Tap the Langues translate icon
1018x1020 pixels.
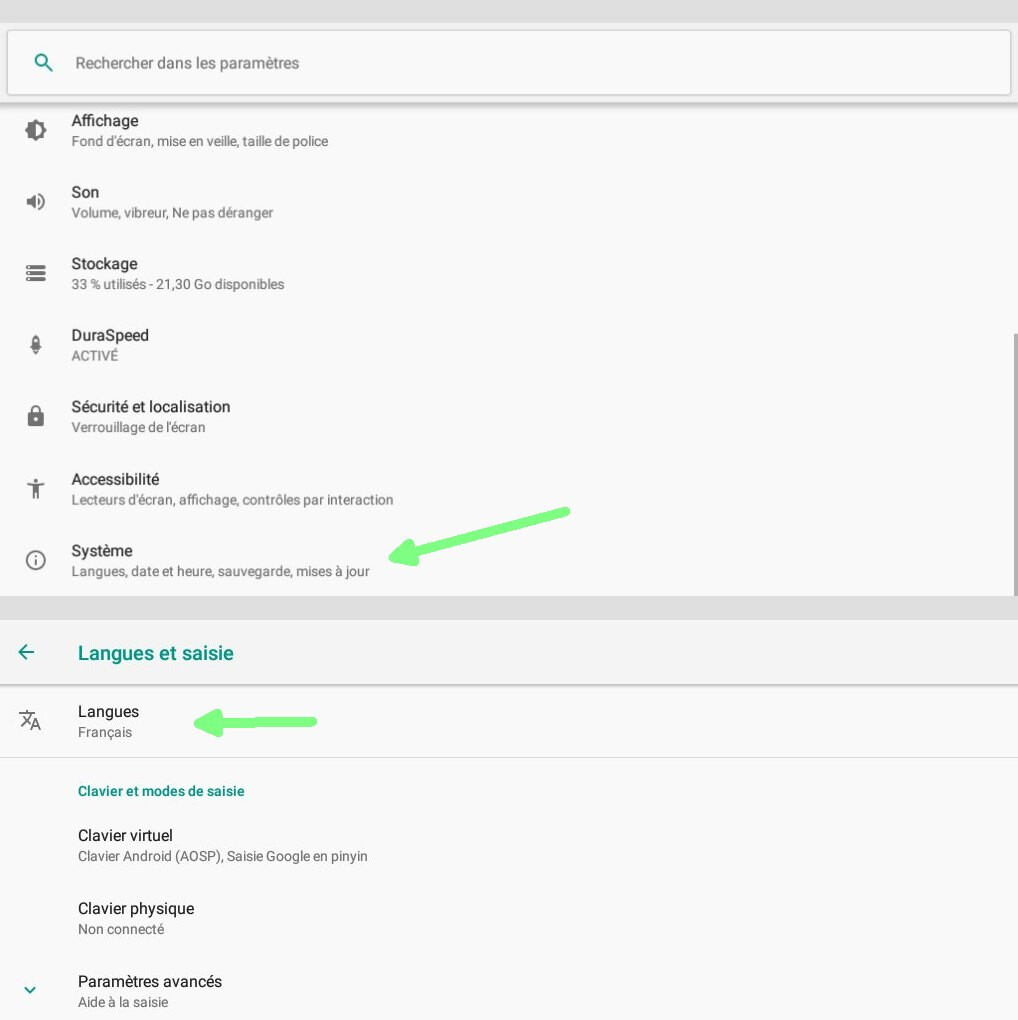pyautogui.click(x=30, y=720)
